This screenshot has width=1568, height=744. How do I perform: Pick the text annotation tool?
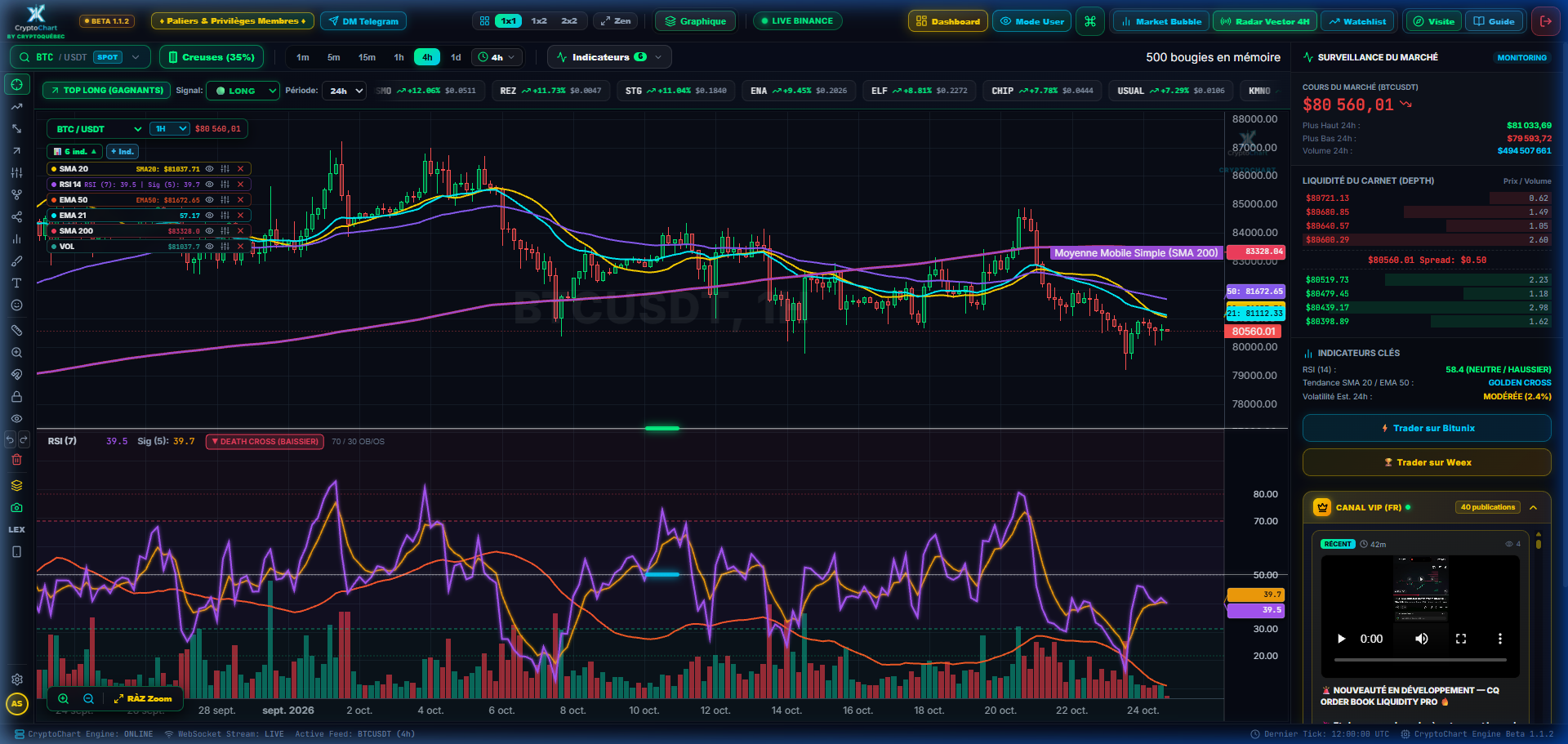[x=16, y=283]
